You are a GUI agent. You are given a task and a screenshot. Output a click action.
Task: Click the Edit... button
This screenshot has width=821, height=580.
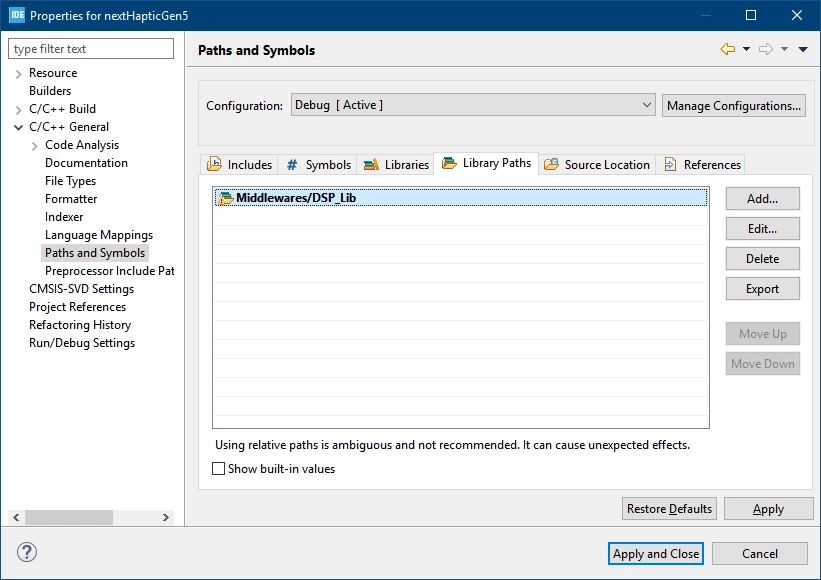pyautogui.click(x=762, y=229)
